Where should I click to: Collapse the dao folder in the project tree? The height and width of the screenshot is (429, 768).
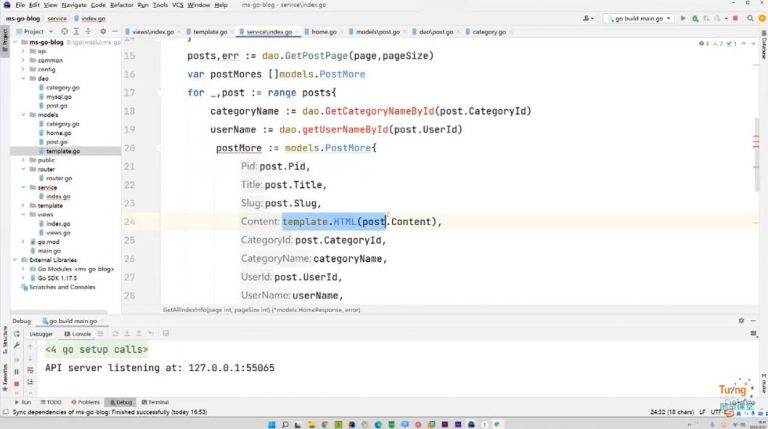tap(24, 78)
